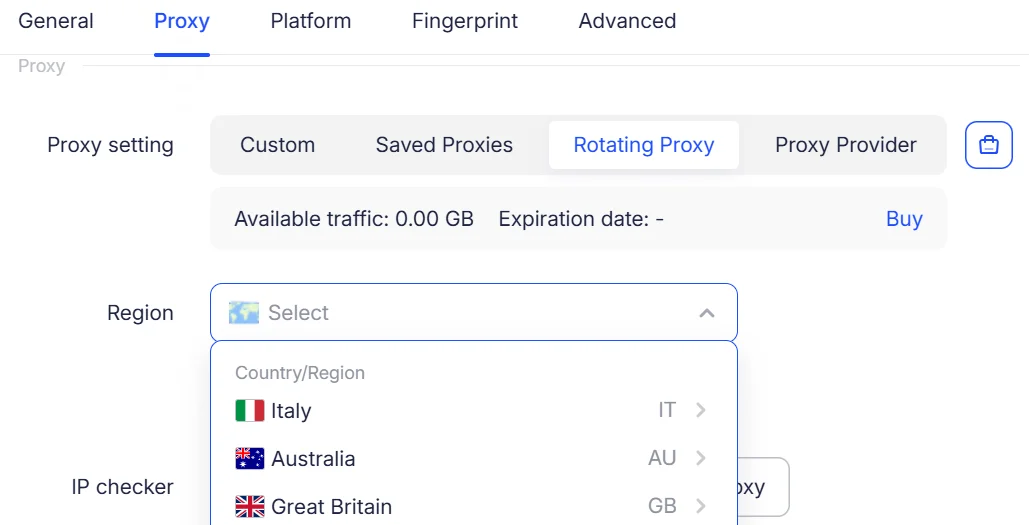The height and width of the screenshot is (525, 1029).
Task: Click the proxy store bag icon
Action: pos(988,145)
